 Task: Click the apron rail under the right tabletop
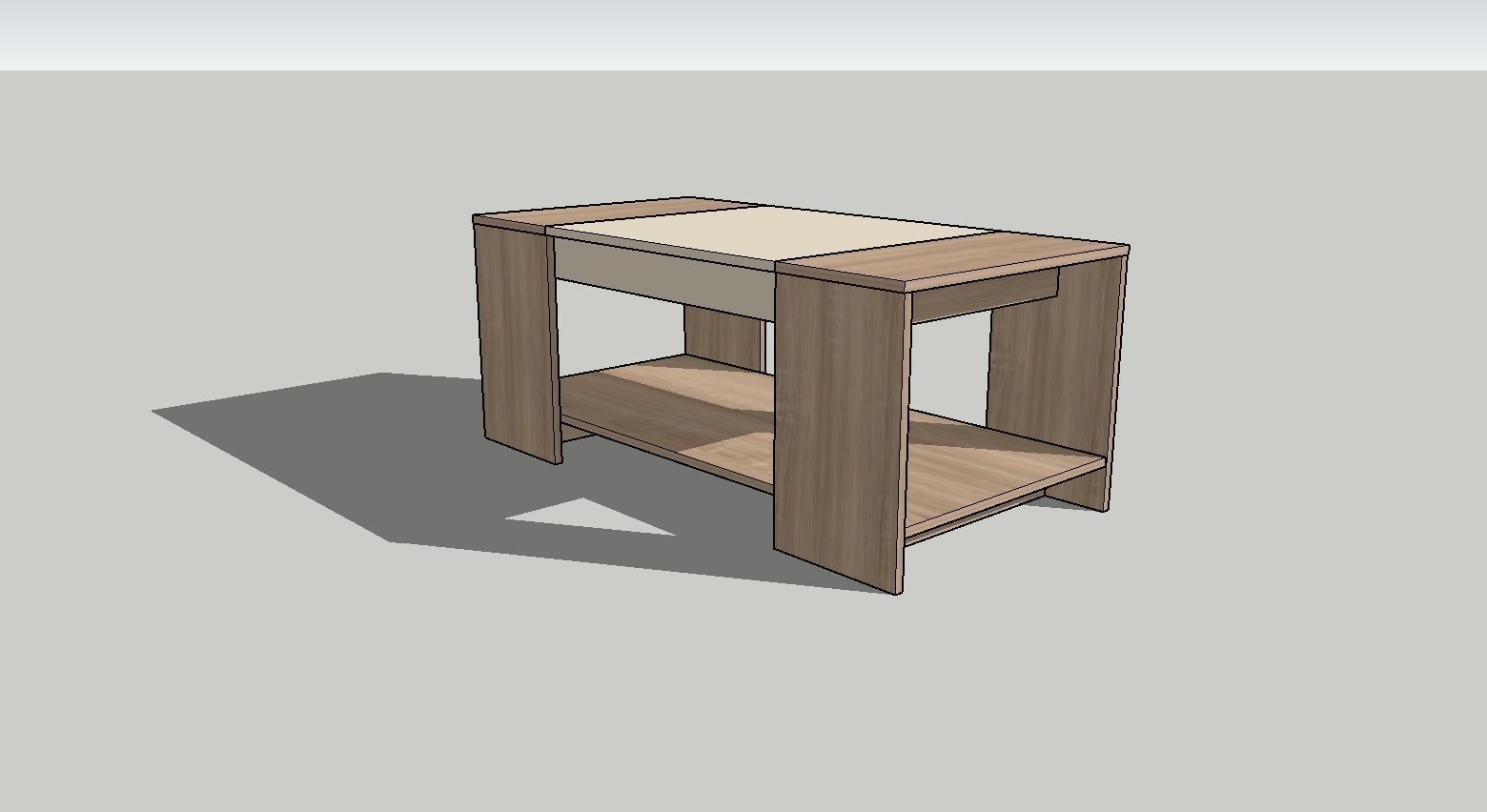click(987, 294)
